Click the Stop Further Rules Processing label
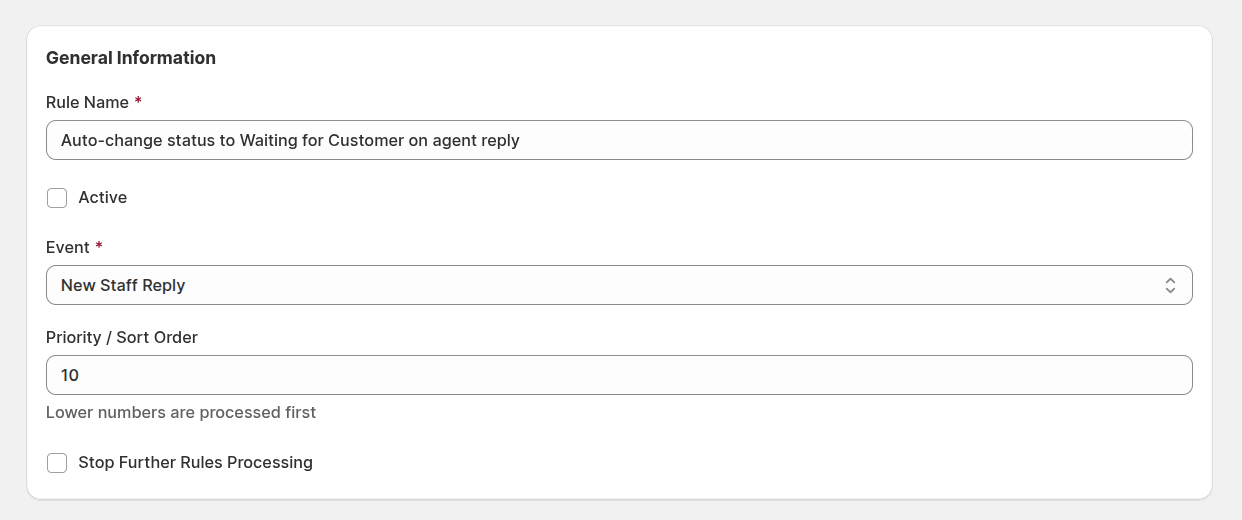The width and height of the screenshot is (1242, 520). [196, 463]
